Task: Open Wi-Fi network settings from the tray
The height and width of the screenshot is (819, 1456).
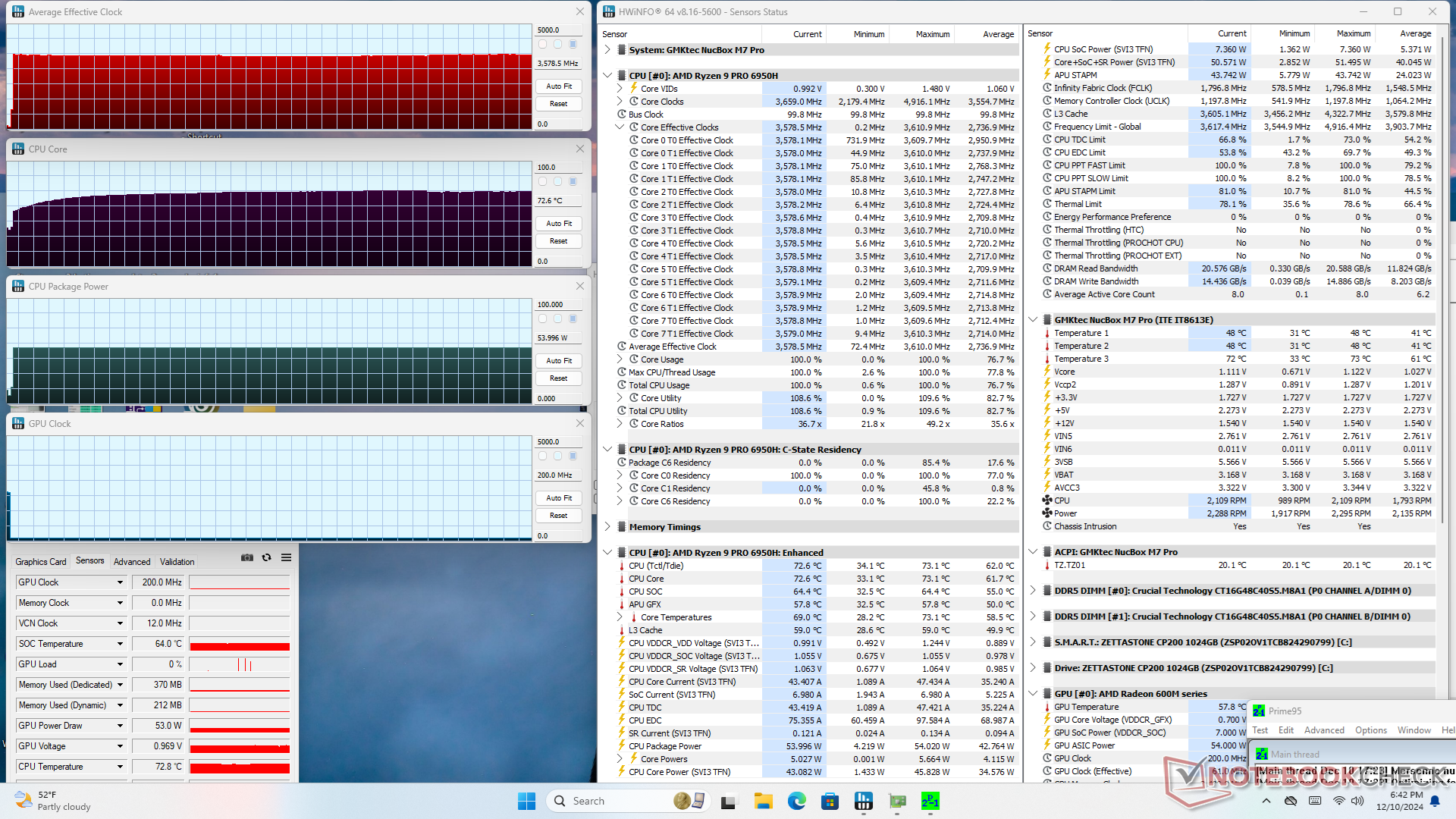Action: tap(1339, 801)
